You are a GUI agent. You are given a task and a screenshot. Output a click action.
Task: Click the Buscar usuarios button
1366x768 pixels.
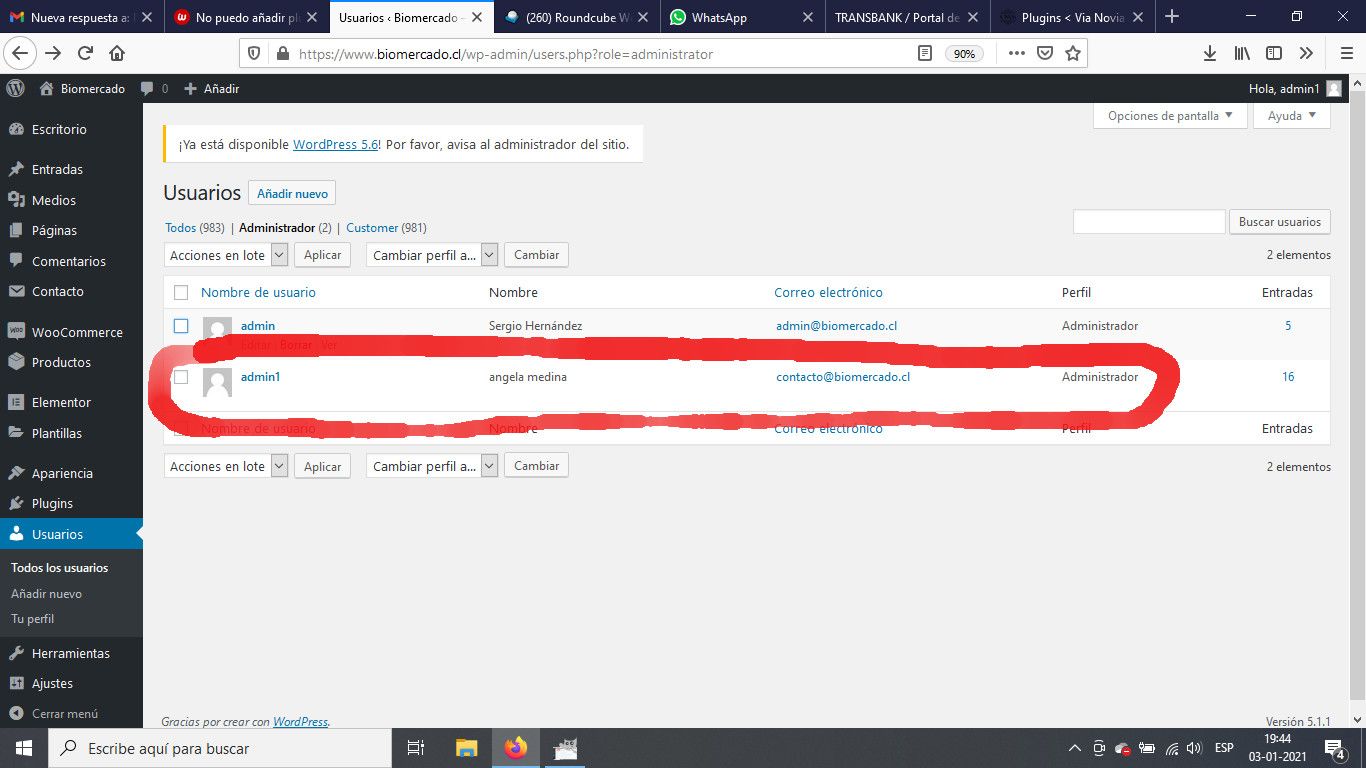click(1280, 222)
